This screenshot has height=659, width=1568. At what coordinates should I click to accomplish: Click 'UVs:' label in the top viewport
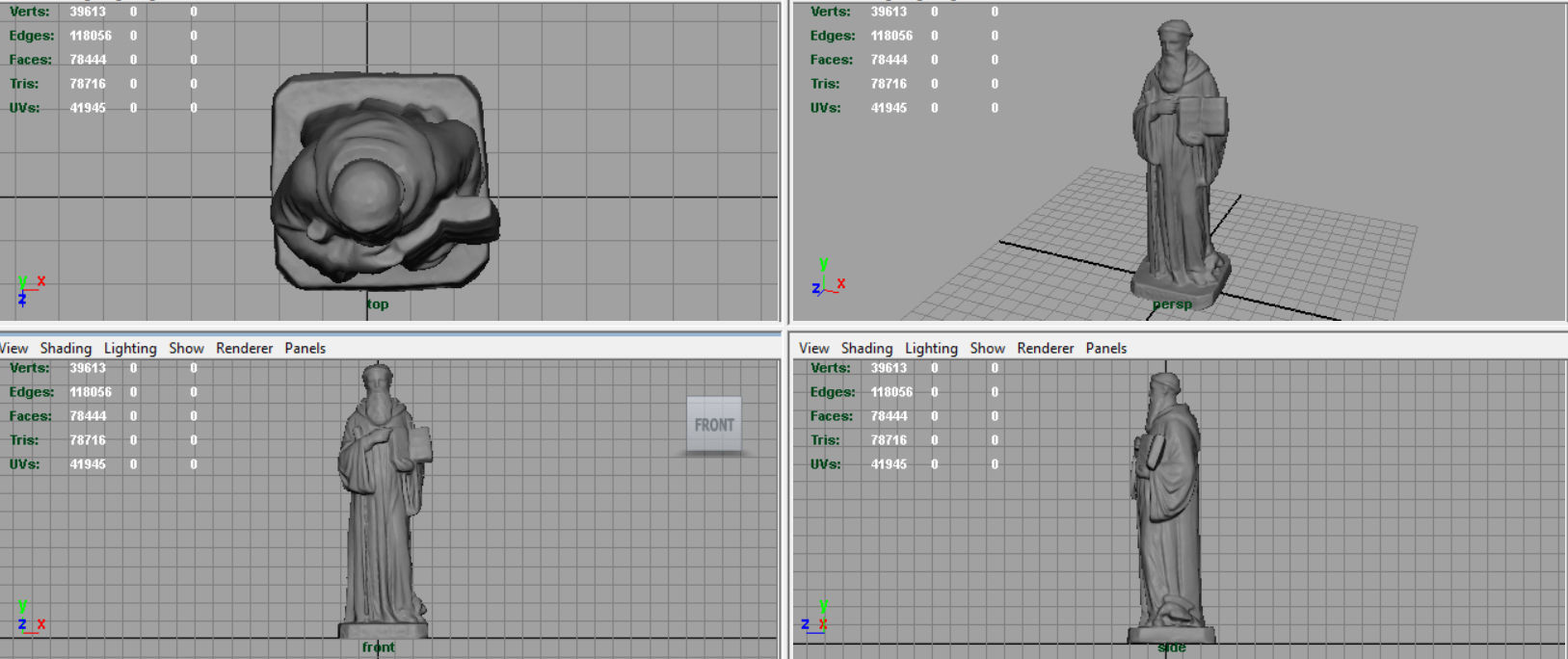[24, 108]
